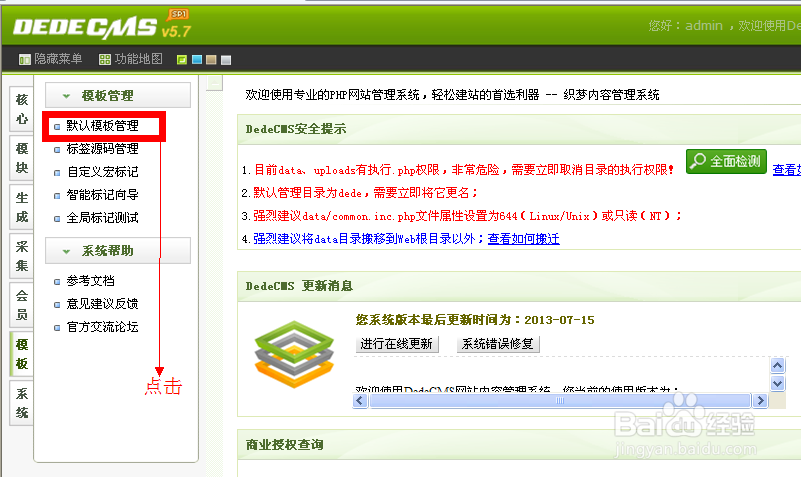Open 全局标记测试 menu item
This screenshot has width=801, height=477.
102,218
